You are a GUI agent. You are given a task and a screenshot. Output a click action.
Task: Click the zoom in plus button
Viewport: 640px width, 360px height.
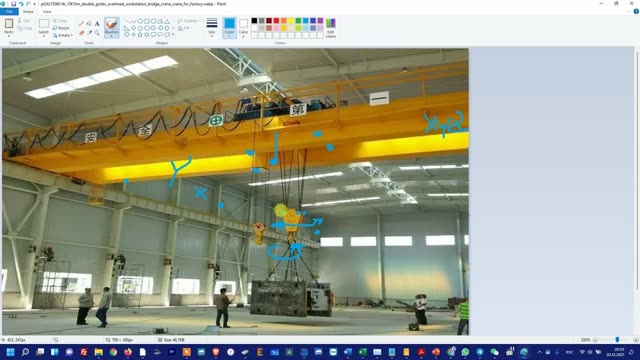(636, 340)
